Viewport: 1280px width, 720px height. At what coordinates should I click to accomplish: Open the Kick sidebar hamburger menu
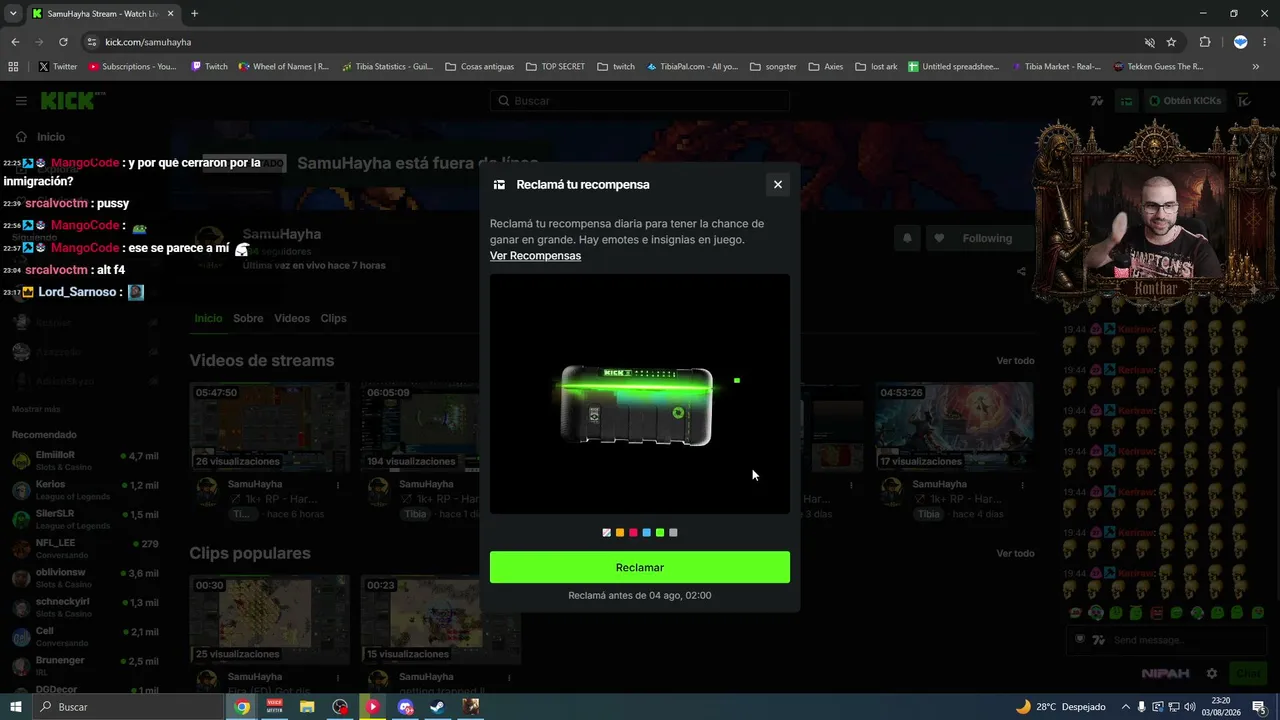click(21, 101)
